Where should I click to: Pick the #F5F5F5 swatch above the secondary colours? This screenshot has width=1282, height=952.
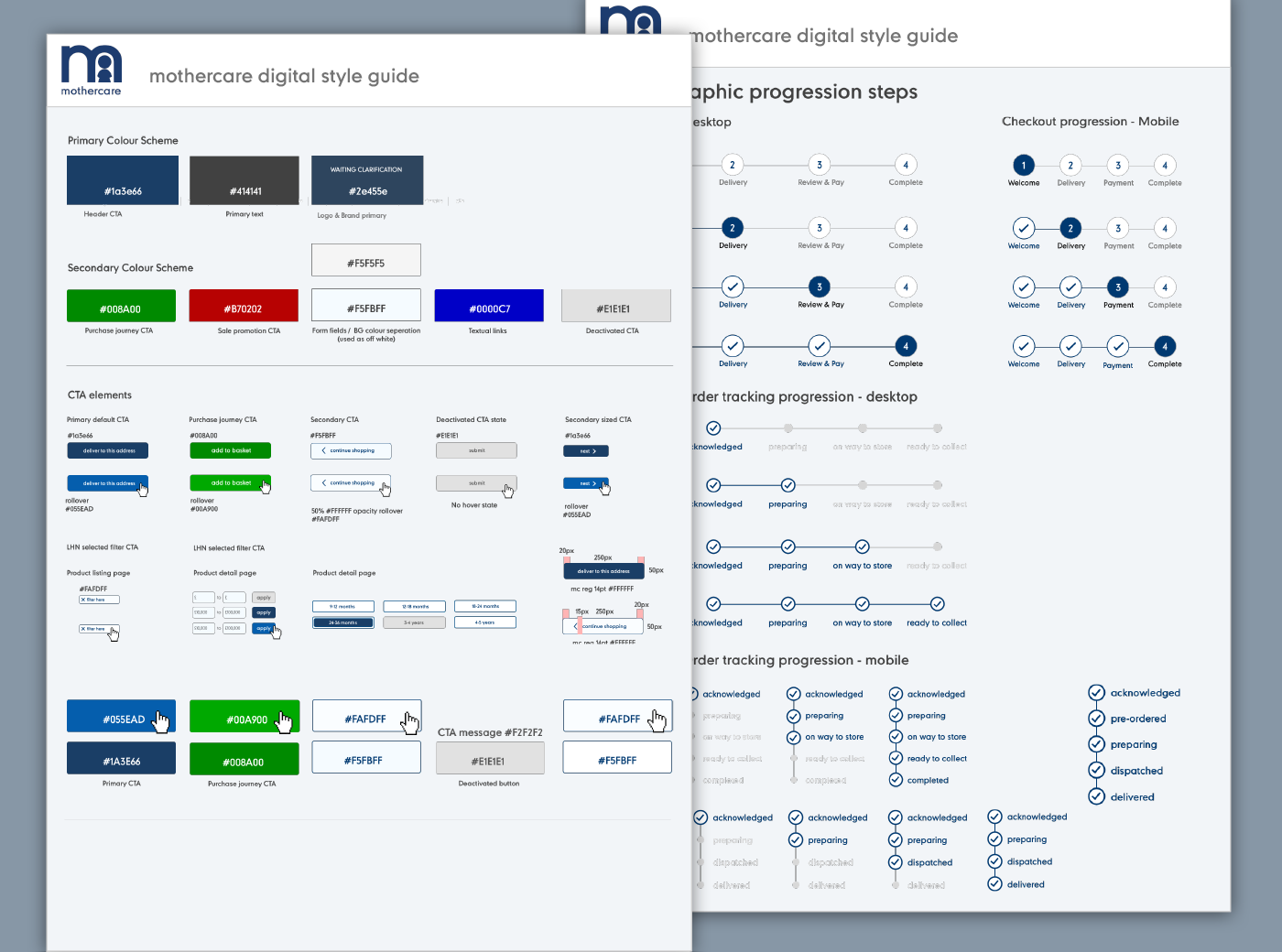[366, 260]
